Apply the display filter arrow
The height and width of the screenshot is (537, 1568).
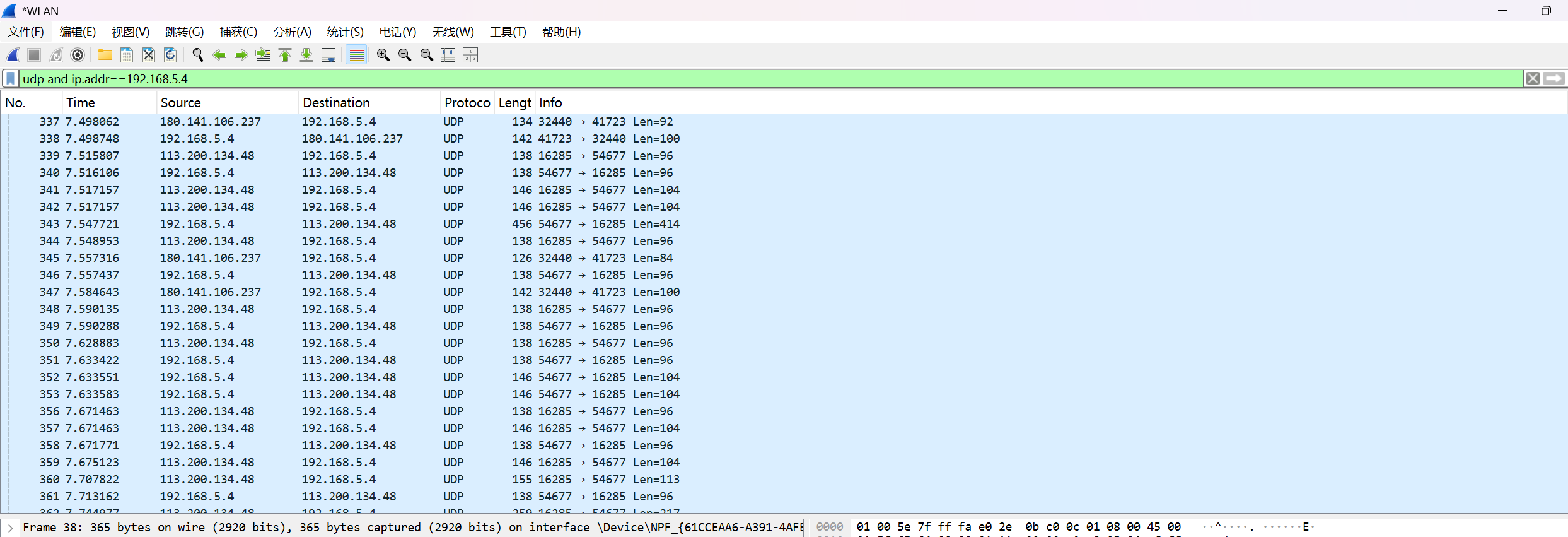[1553, 79]
